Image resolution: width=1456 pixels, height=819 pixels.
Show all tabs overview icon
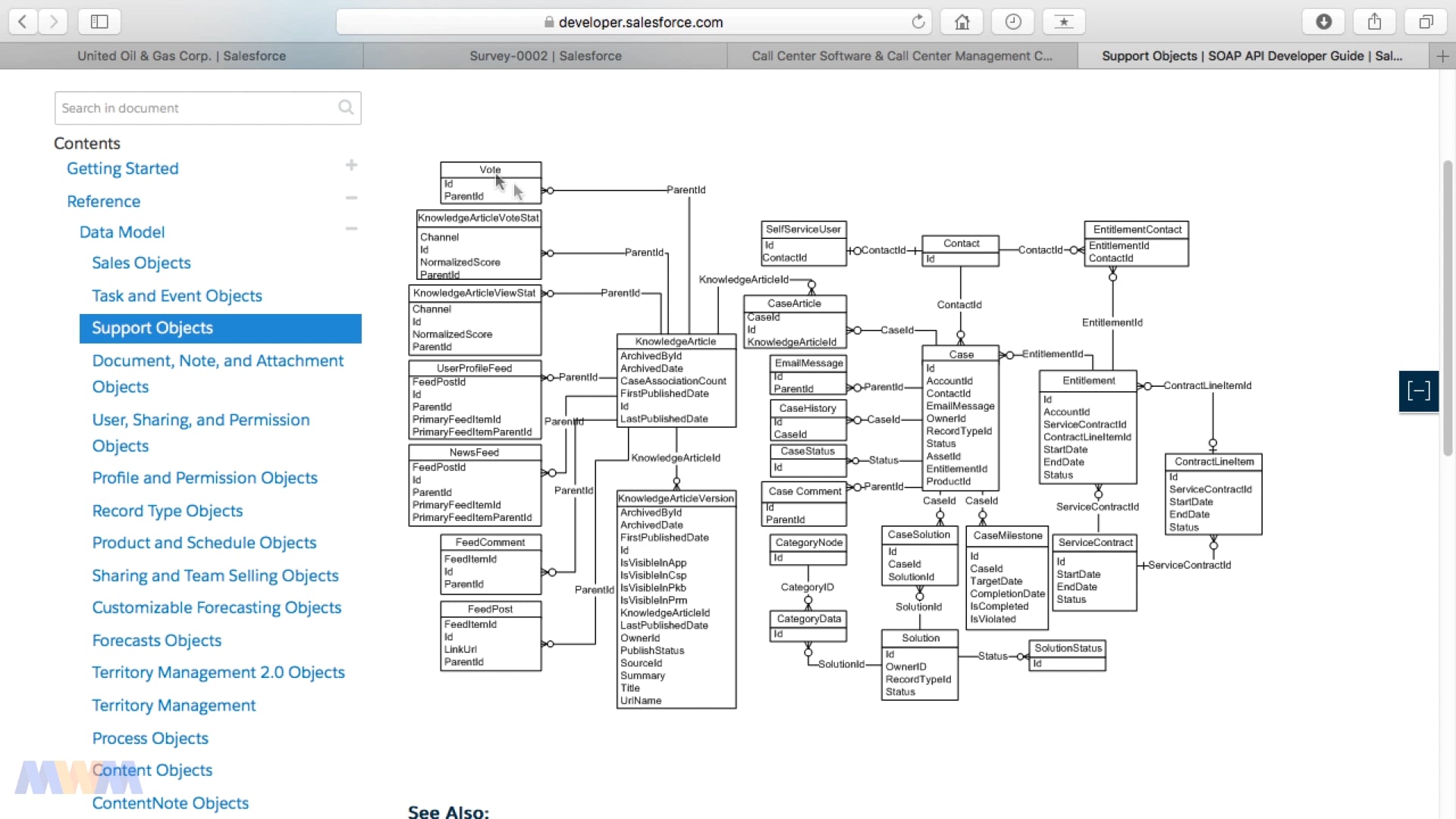coord(1426,22)
